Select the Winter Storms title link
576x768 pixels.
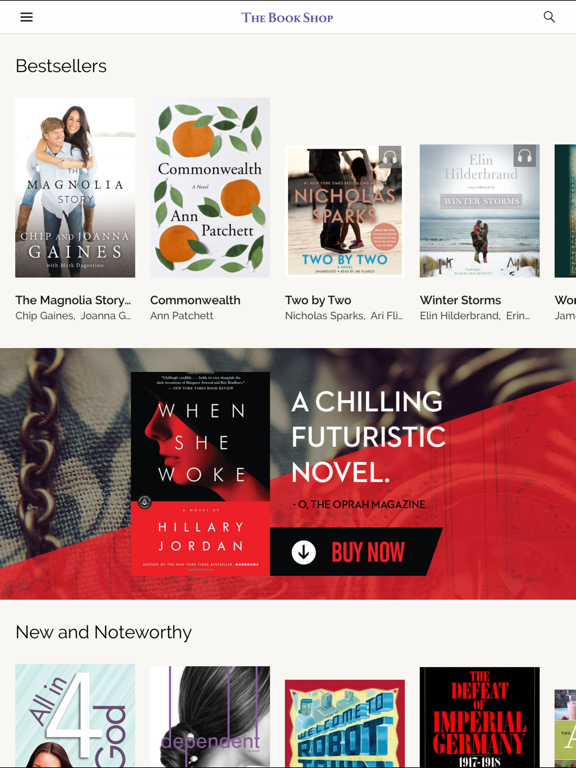(460, 300)
